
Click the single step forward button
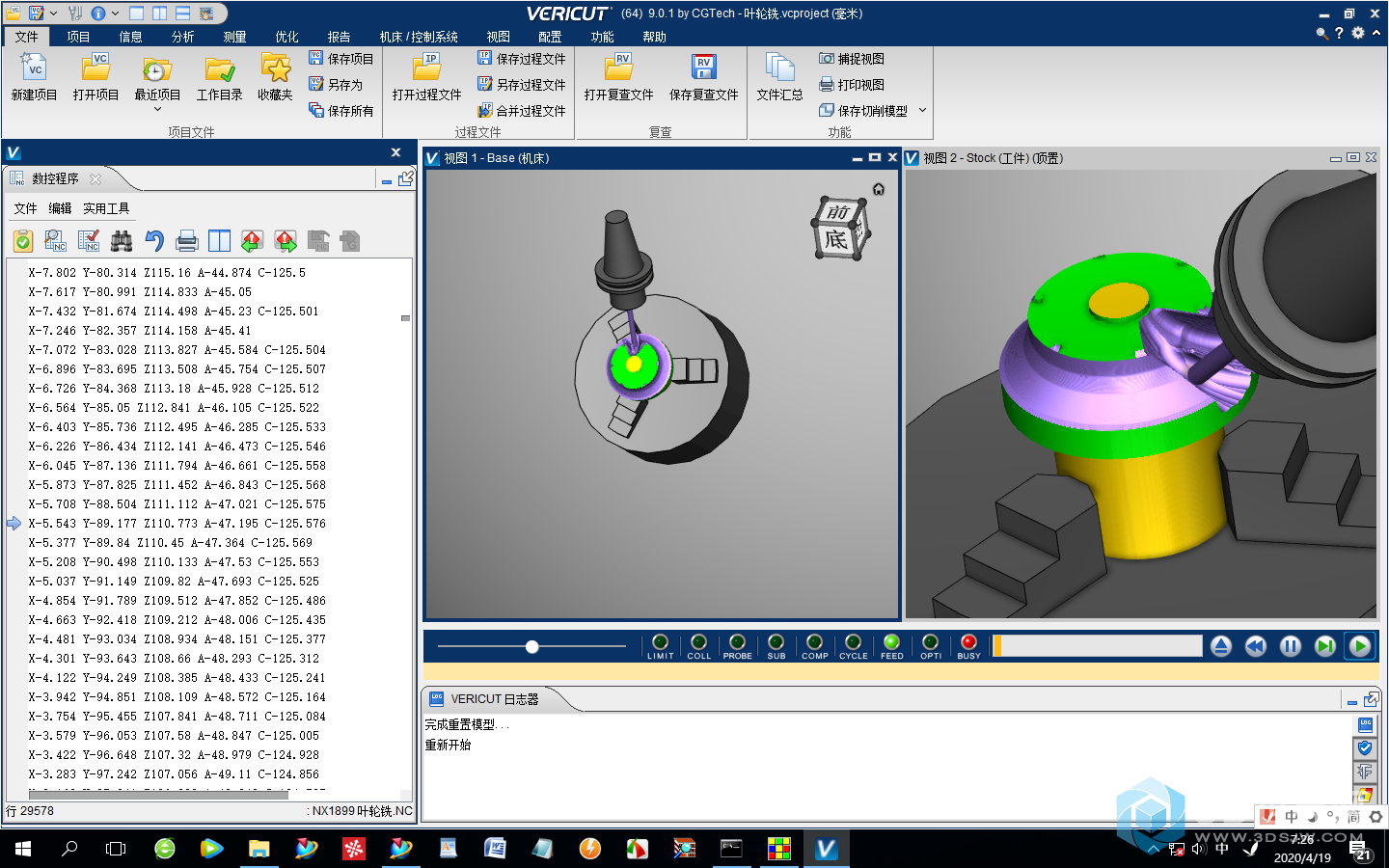point(1325,646)
